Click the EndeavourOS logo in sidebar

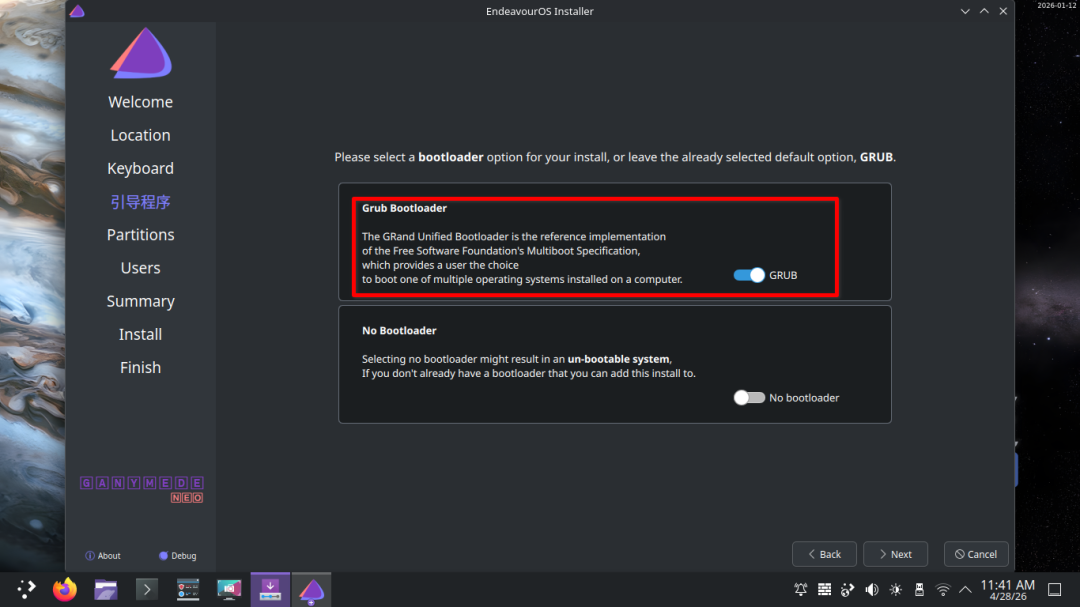pos(141,53)
